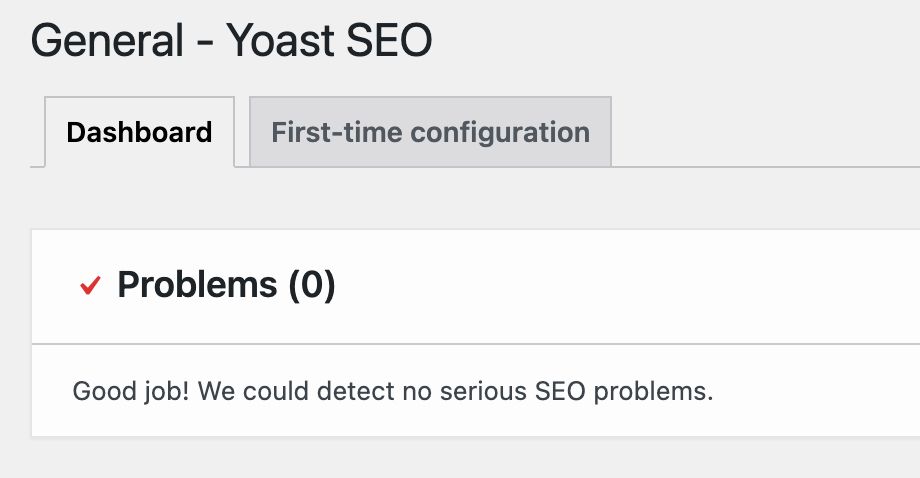Screen dimensions: 920x478
Task: Click the word "General" in the title
Action: click(108, 43)
